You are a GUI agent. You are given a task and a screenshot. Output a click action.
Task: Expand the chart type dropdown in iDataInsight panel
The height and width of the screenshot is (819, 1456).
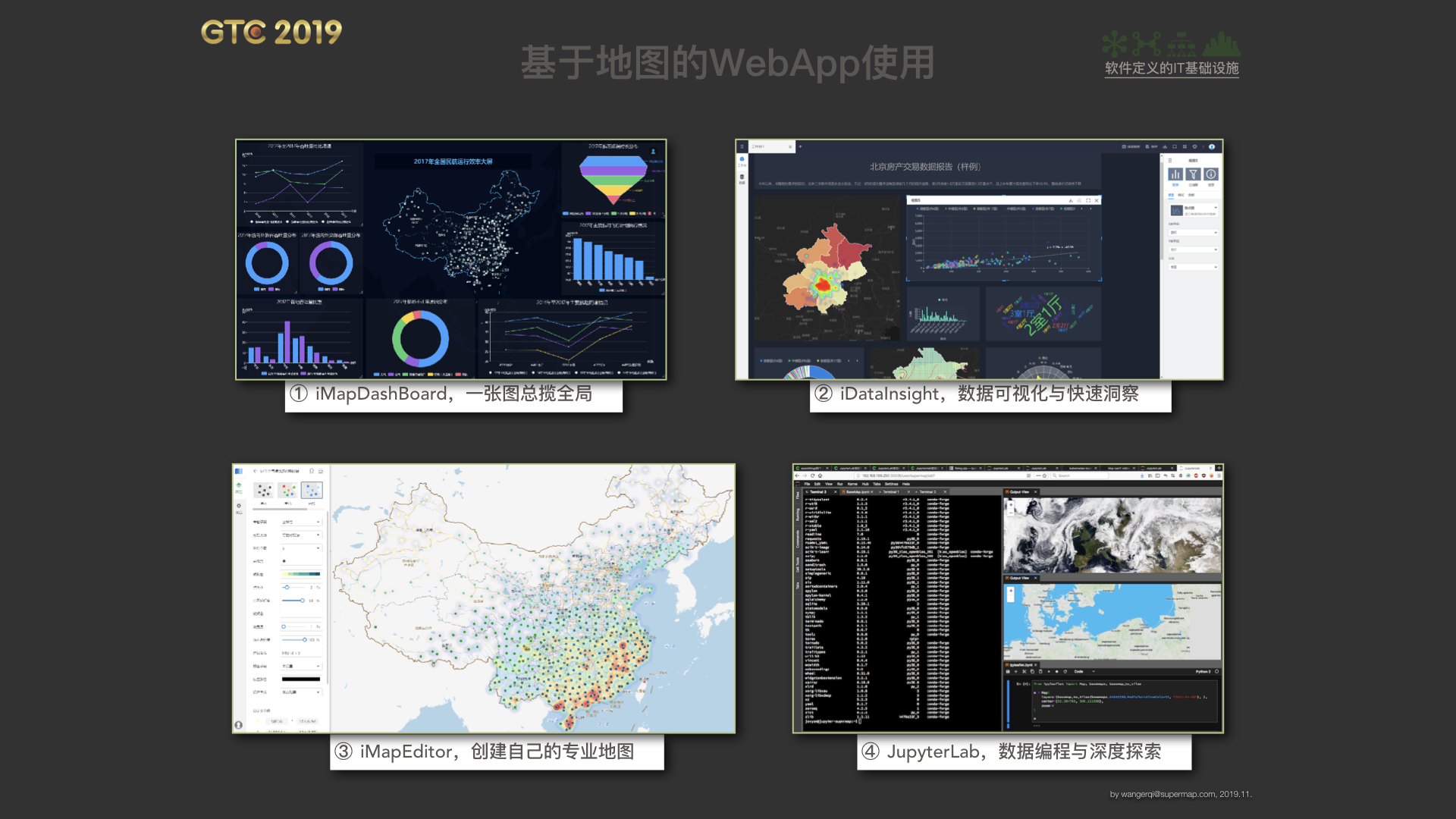point(1194,210)
